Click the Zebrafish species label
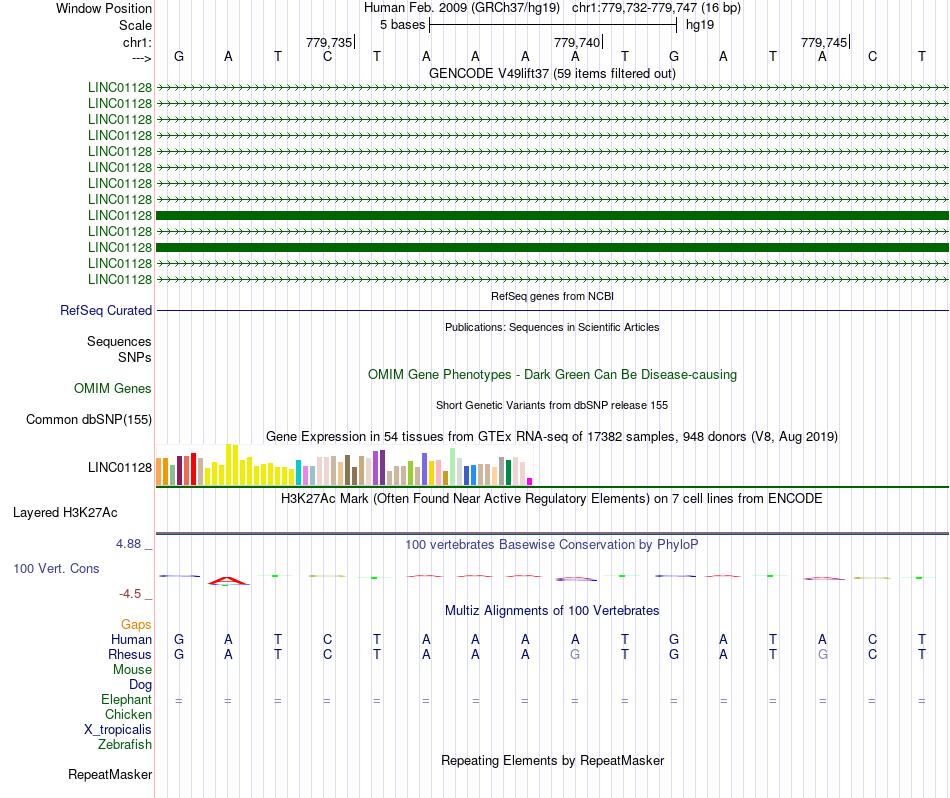This screenshot has height=798, width=950. click(x=125, y=745)
